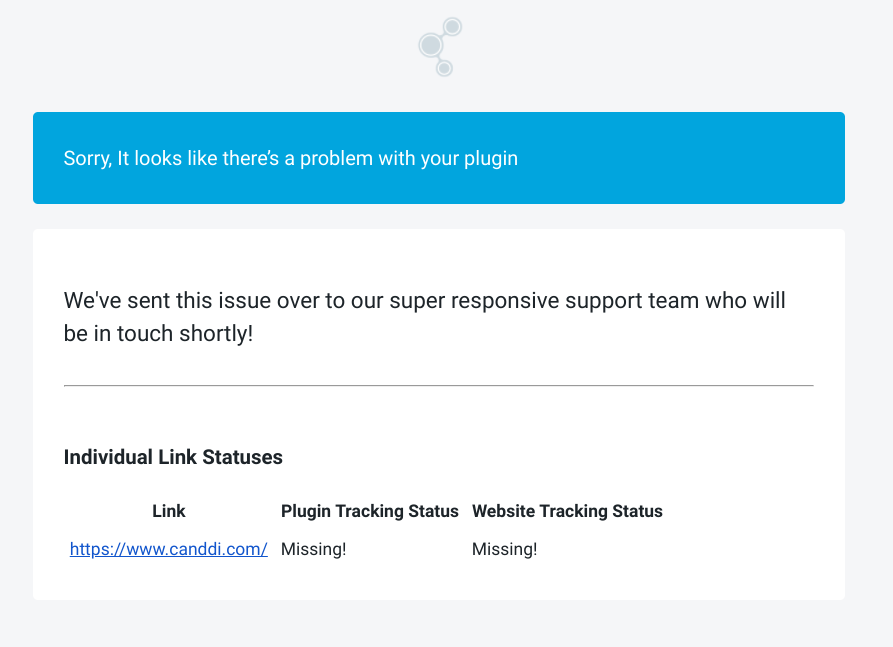Click the 'Link' column header
The width and height of the screenshot is (893, 647).
169,511
